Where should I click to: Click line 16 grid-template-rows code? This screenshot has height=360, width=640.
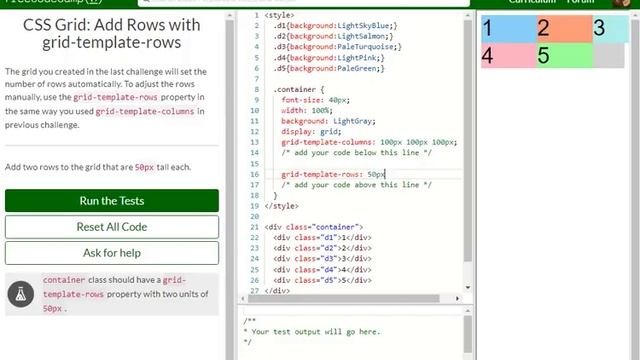coord(333,174)
